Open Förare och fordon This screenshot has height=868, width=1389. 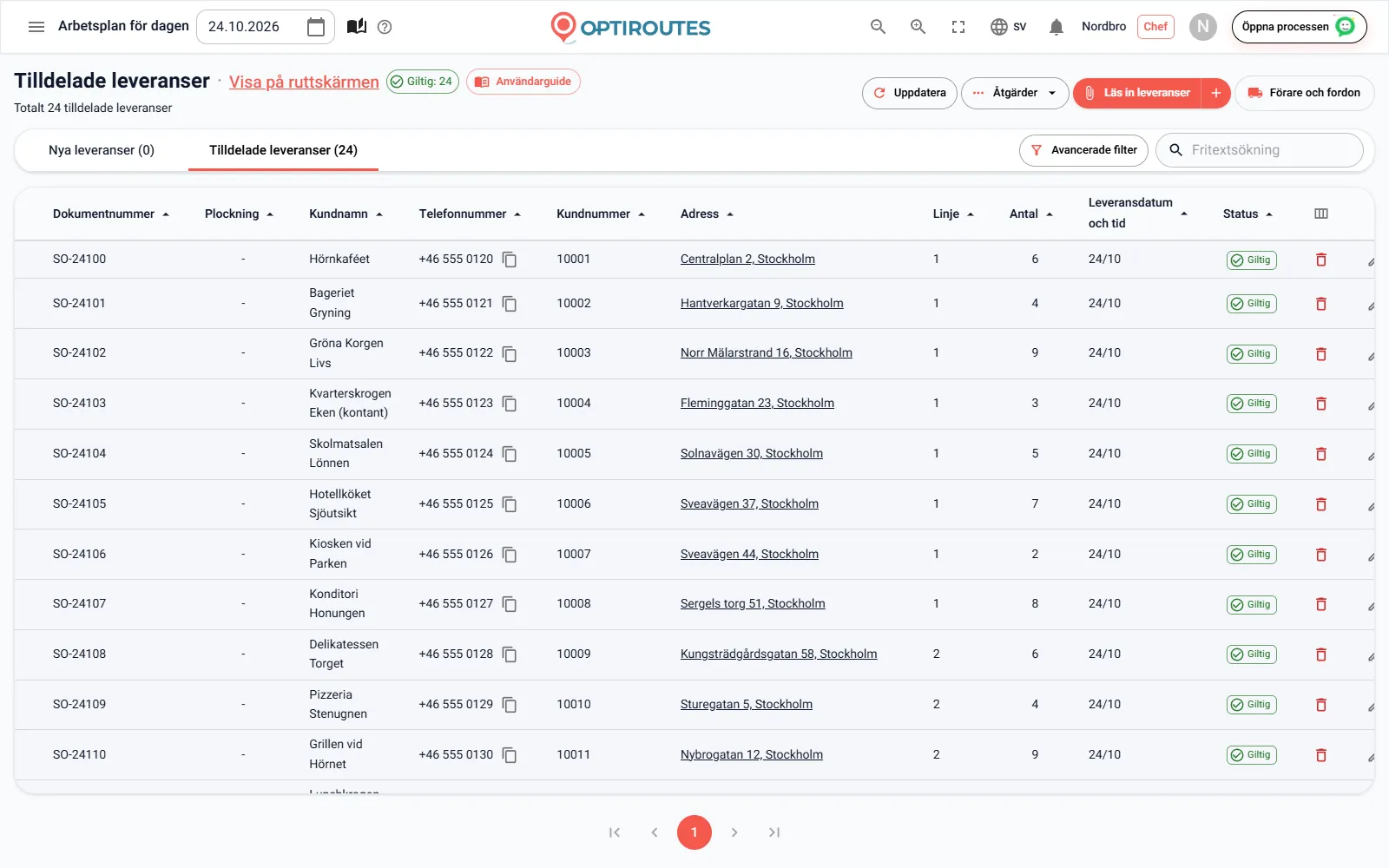pyautogui.click(x=1304, y=93)
